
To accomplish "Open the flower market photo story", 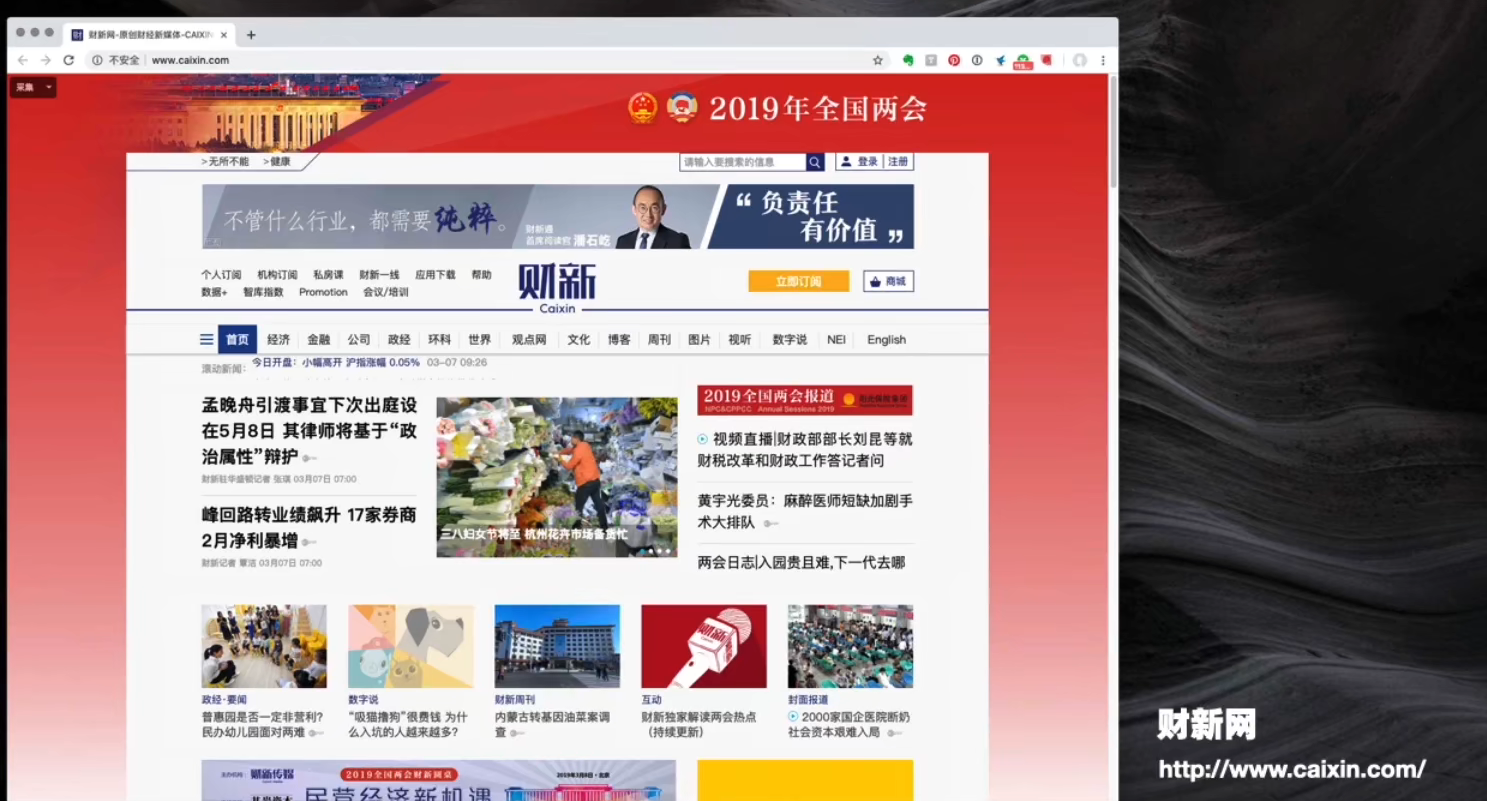I will [x=557, y=477].
